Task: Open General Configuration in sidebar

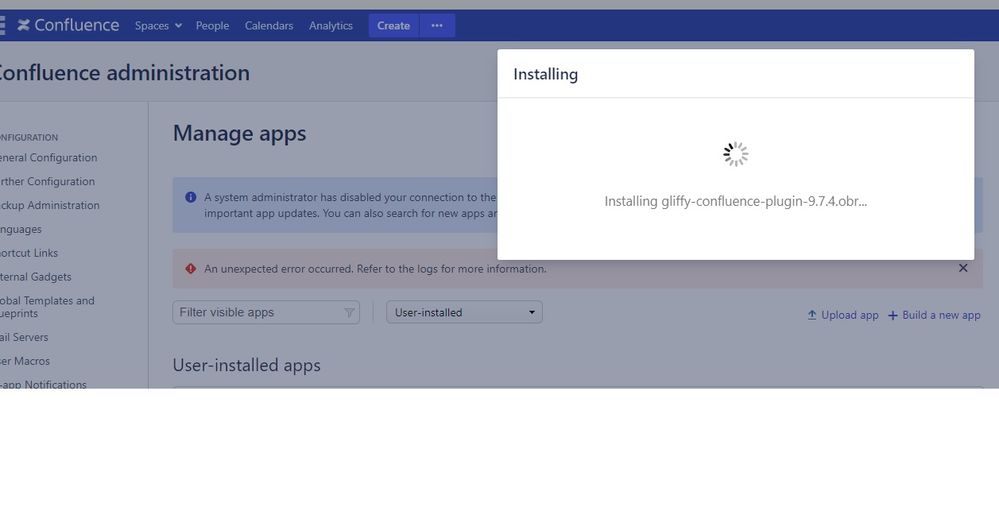Action: (48, 157)
